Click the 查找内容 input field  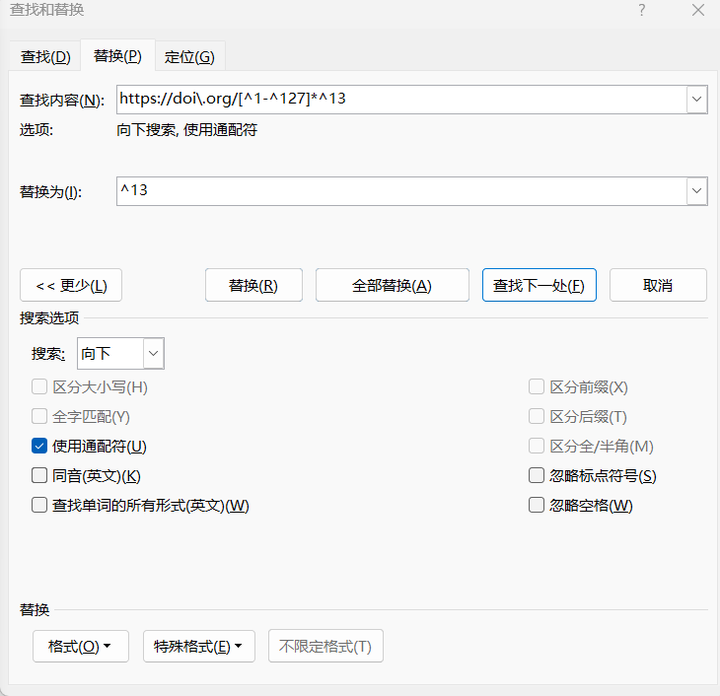(400, 99)
